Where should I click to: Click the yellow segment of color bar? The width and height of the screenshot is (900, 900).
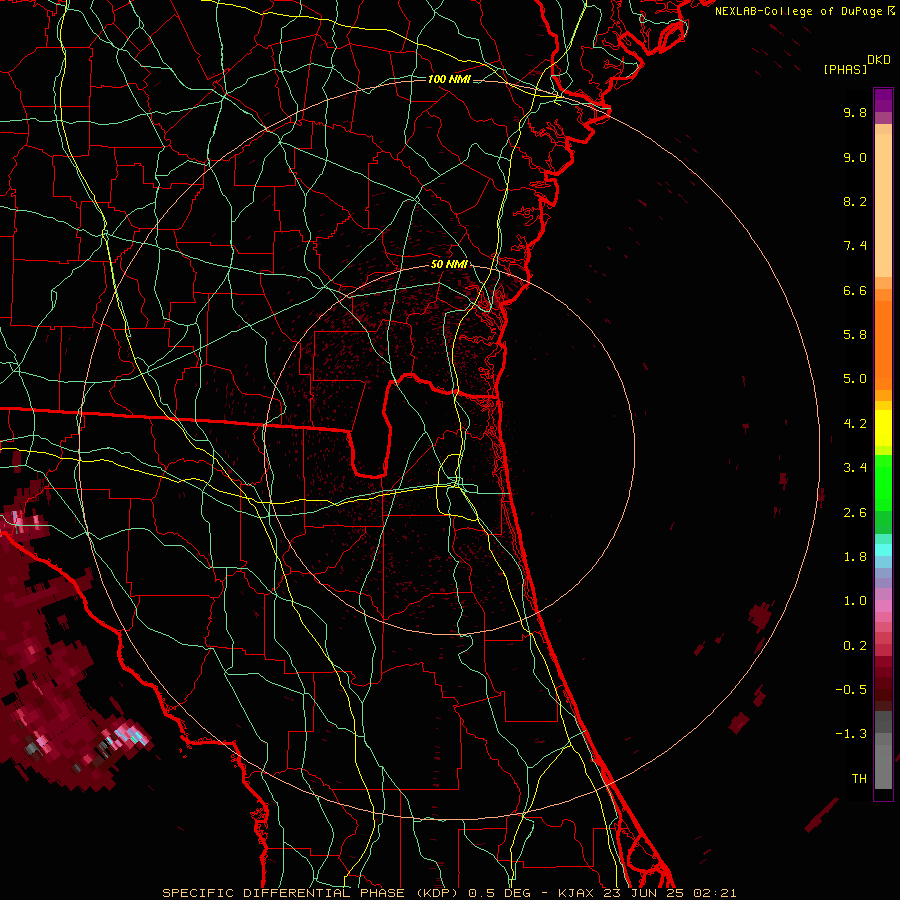pos(883,428)
